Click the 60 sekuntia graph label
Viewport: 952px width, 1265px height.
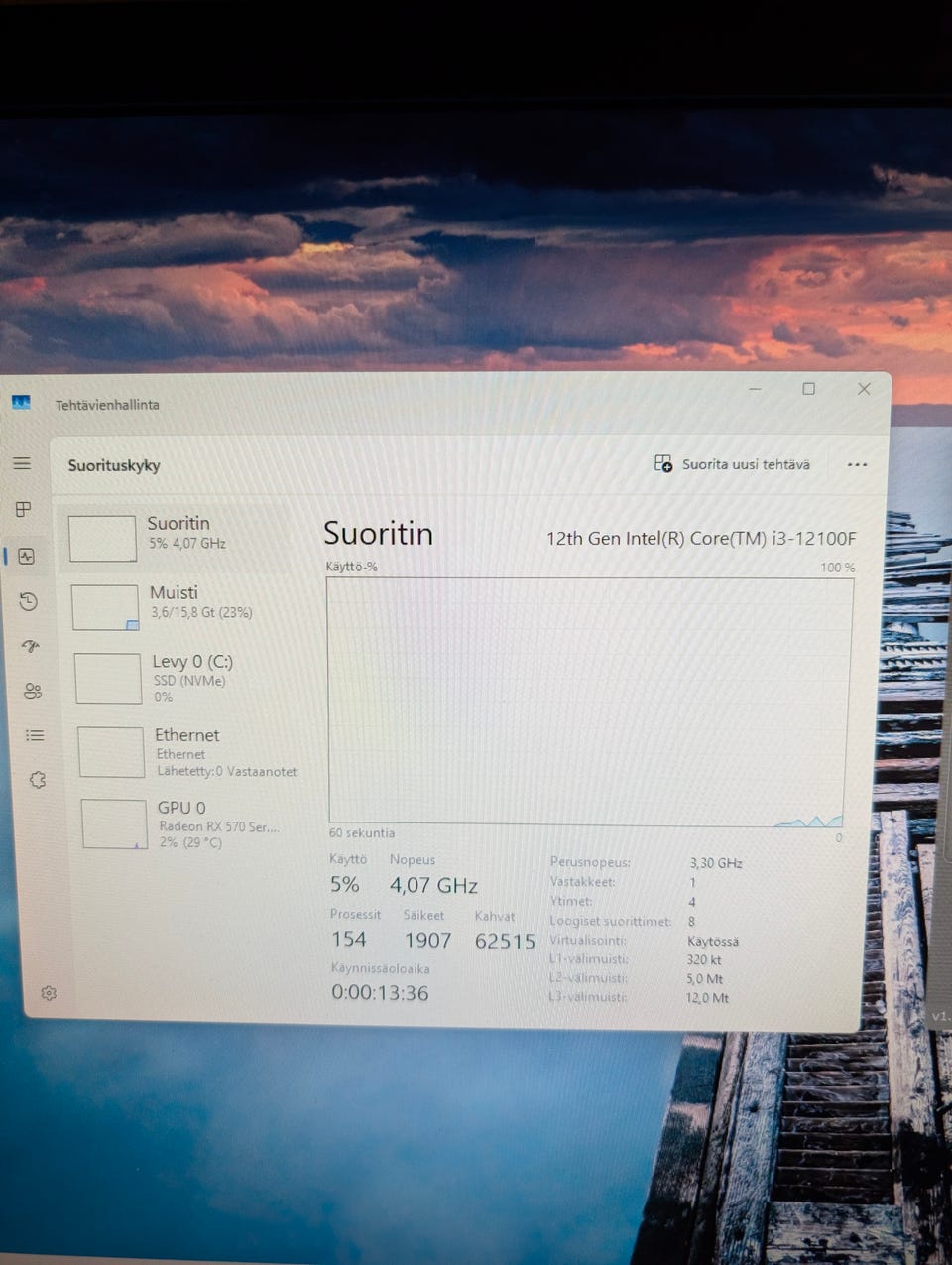point(362,833)
